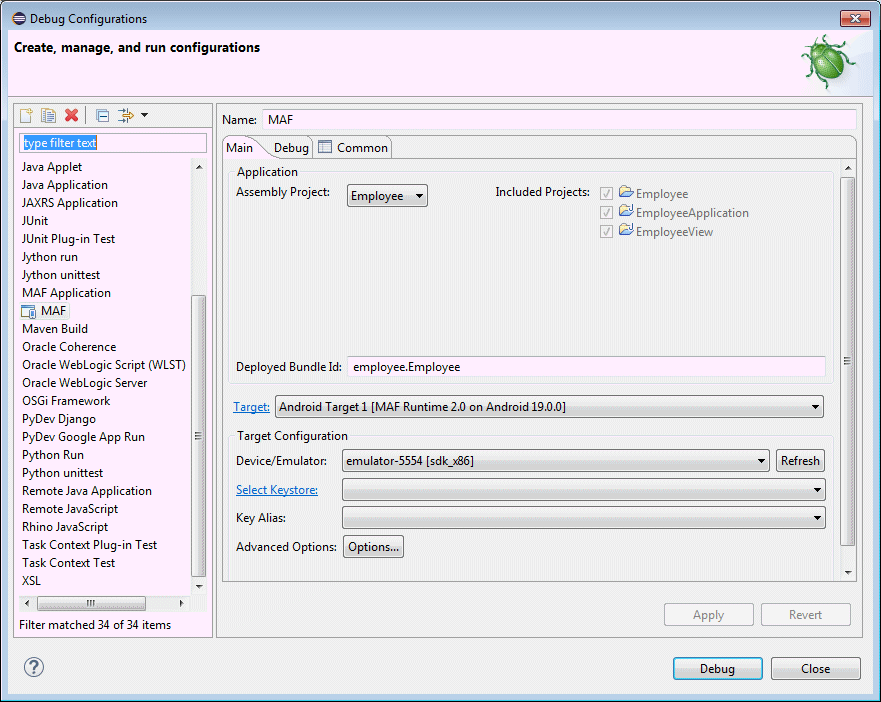Image resolution: width=881 pixels, height=702 pixels.
Task: Select Oracle WebLogic Script (WLST) item
Action: tap(104, 365)
